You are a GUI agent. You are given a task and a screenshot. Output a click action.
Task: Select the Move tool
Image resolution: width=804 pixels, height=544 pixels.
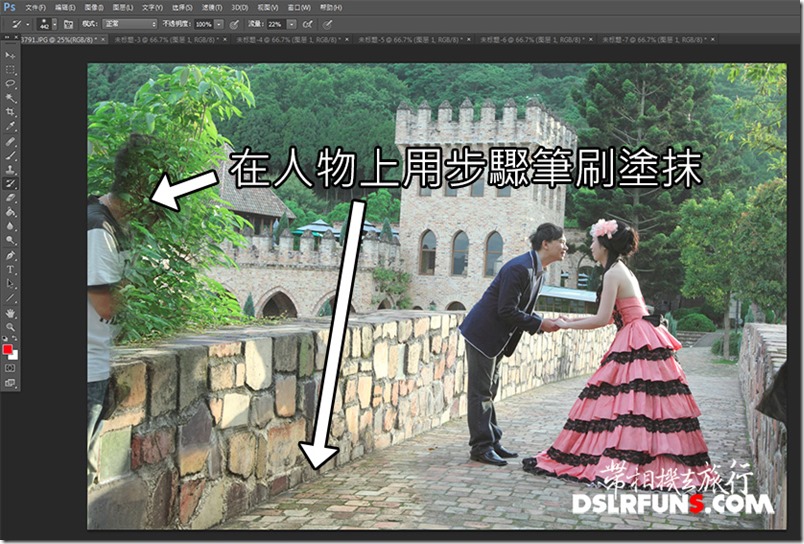click(10, 56)
